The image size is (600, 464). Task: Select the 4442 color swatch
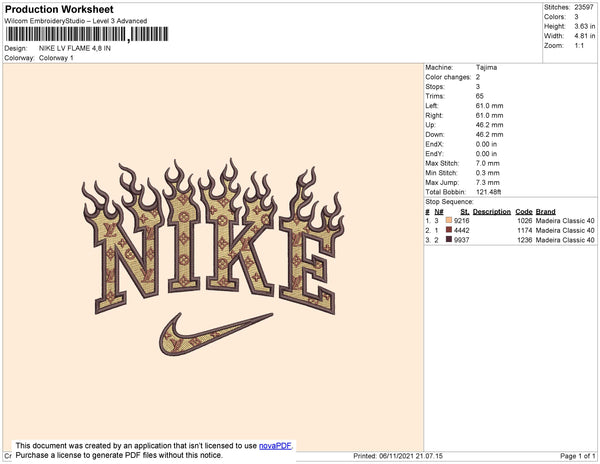449,230
